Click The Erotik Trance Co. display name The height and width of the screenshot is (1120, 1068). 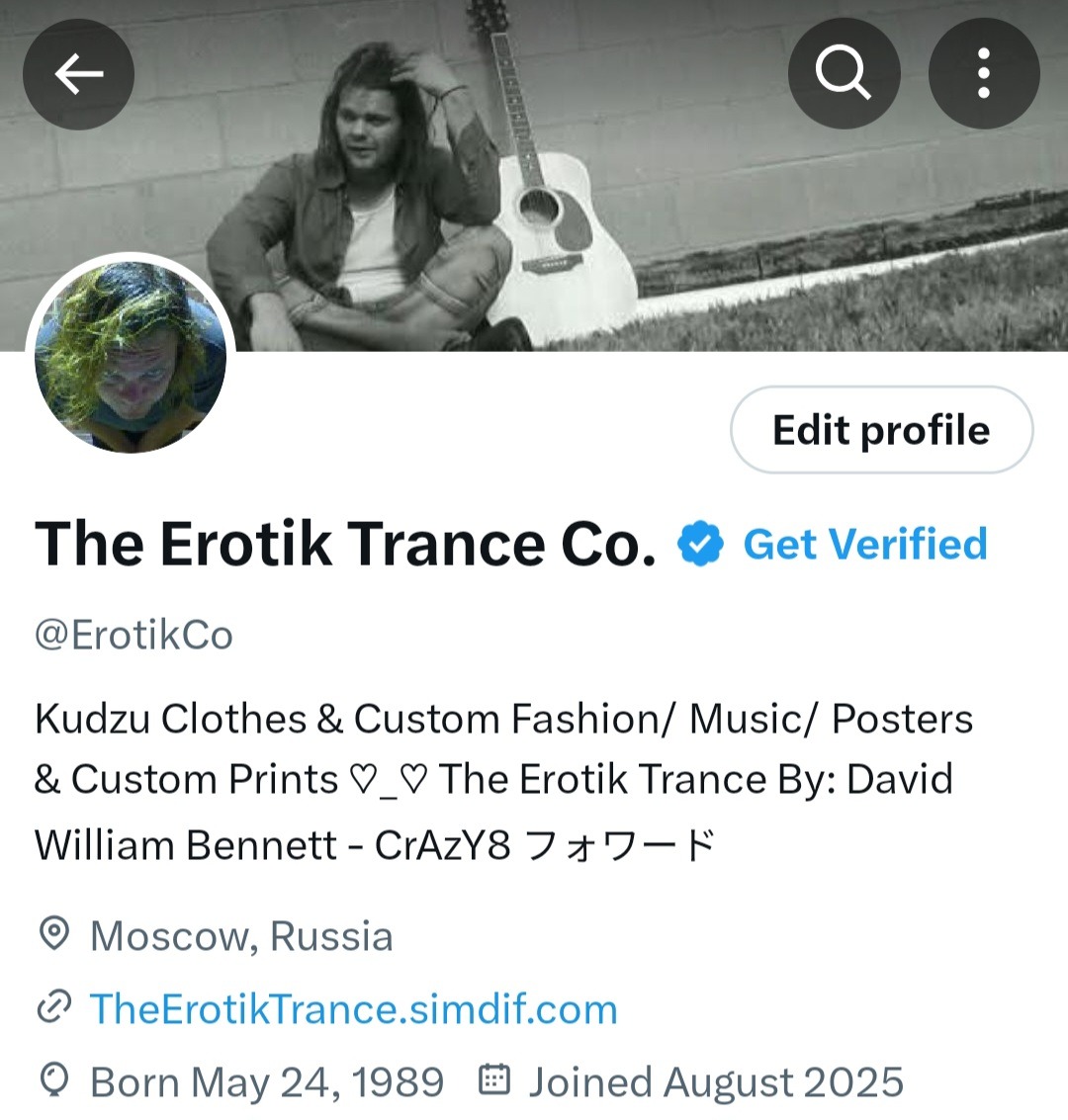(x=345, y=545)
